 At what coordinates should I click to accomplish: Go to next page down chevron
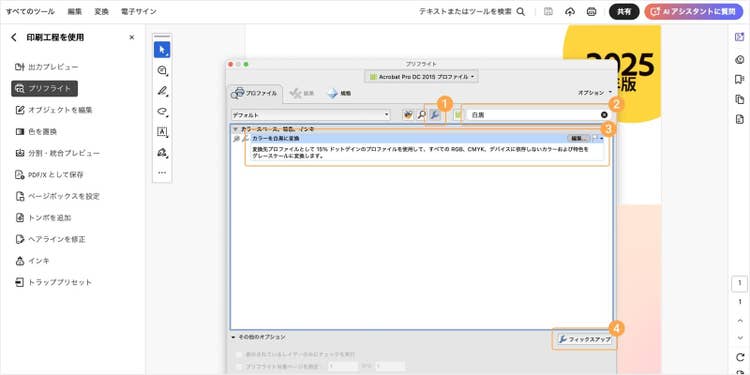(x=739, y=338)
